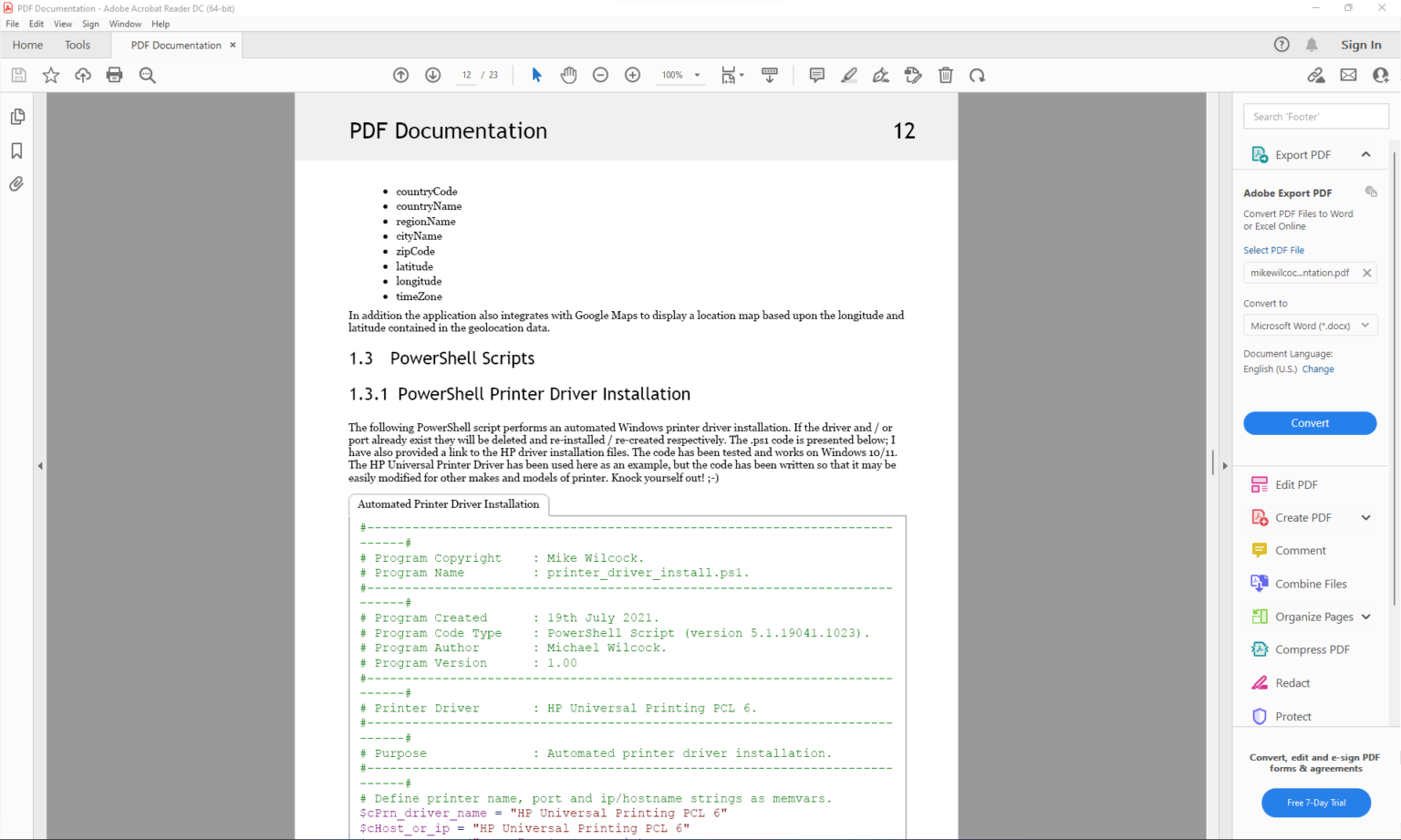
Task: Open the Convert to format dropdown
Action: (1310, 325)
